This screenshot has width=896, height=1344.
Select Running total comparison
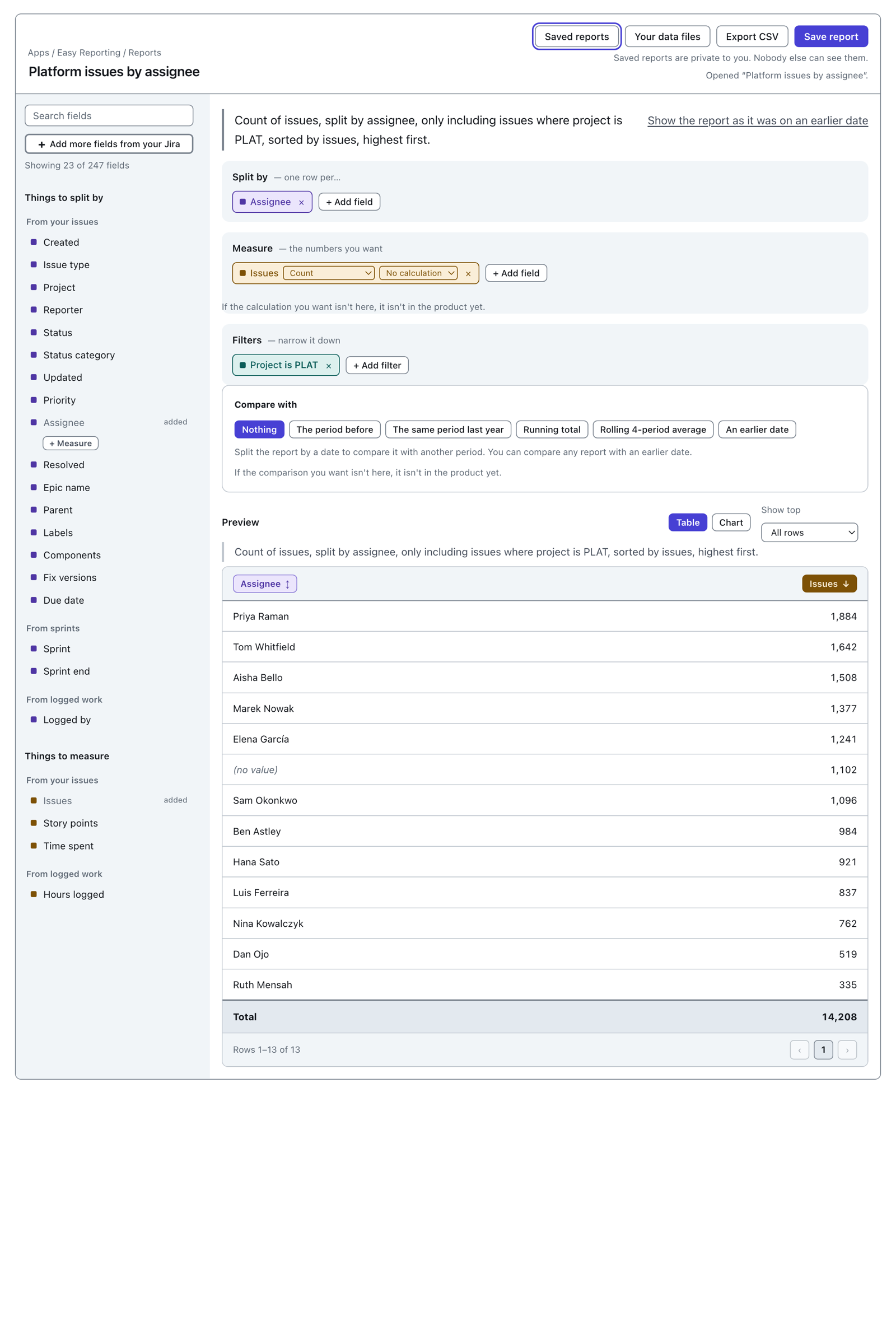[x=552, y=430]
